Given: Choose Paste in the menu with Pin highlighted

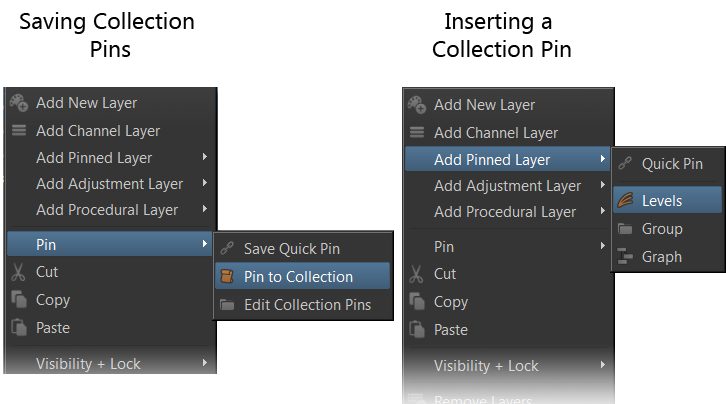Looking at the screenshot, I should 53,328.
